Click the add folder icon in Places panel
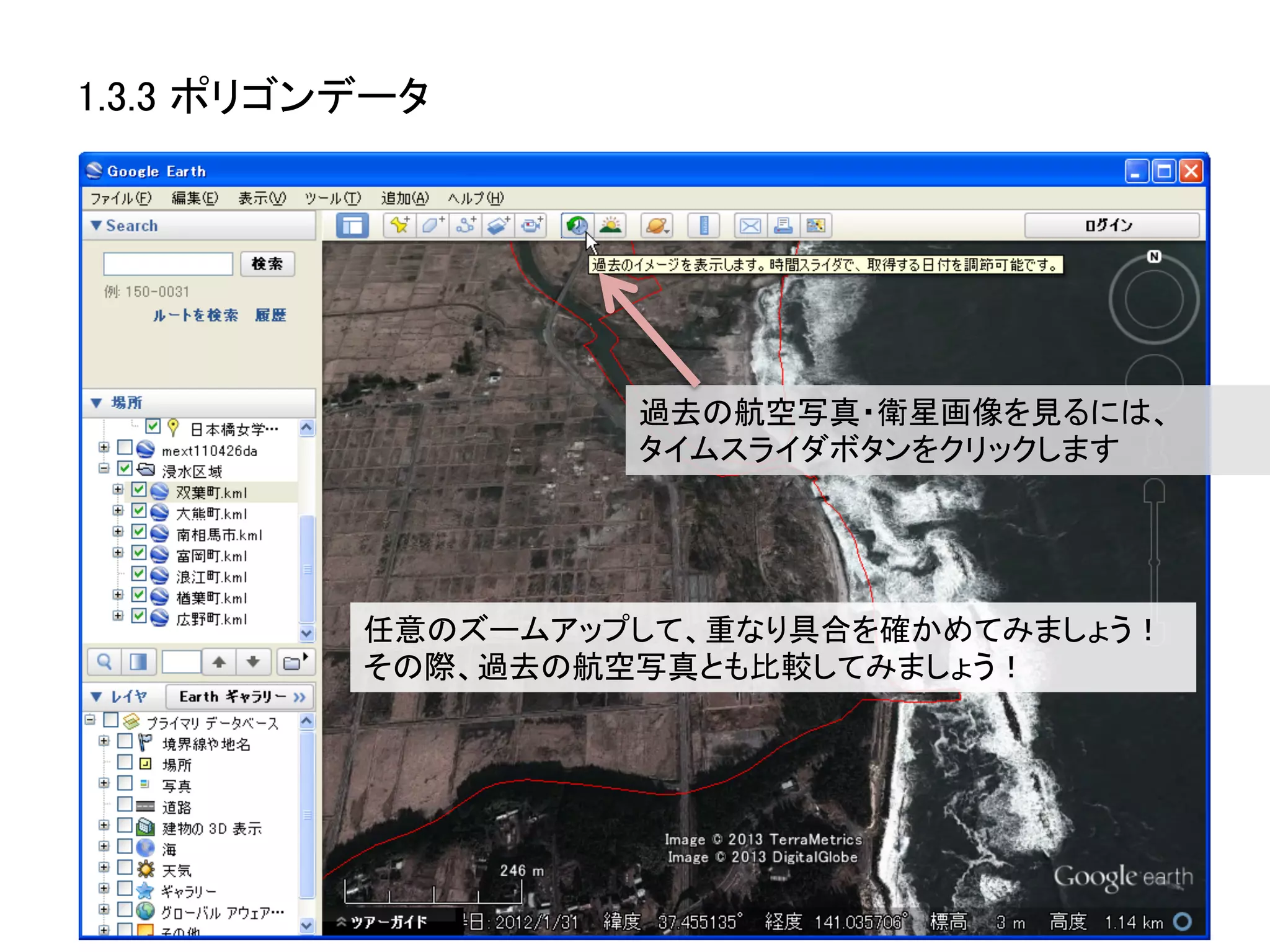1270x952 pixels. (295, 662)
